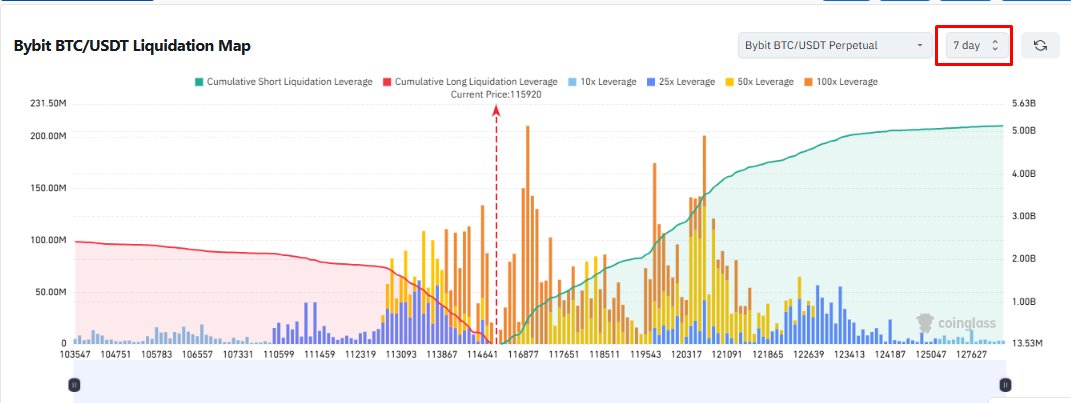The width and height of the screenshot is (1071, 403).
Task: Click x-axis price label 127627
Action: (972, 355)
